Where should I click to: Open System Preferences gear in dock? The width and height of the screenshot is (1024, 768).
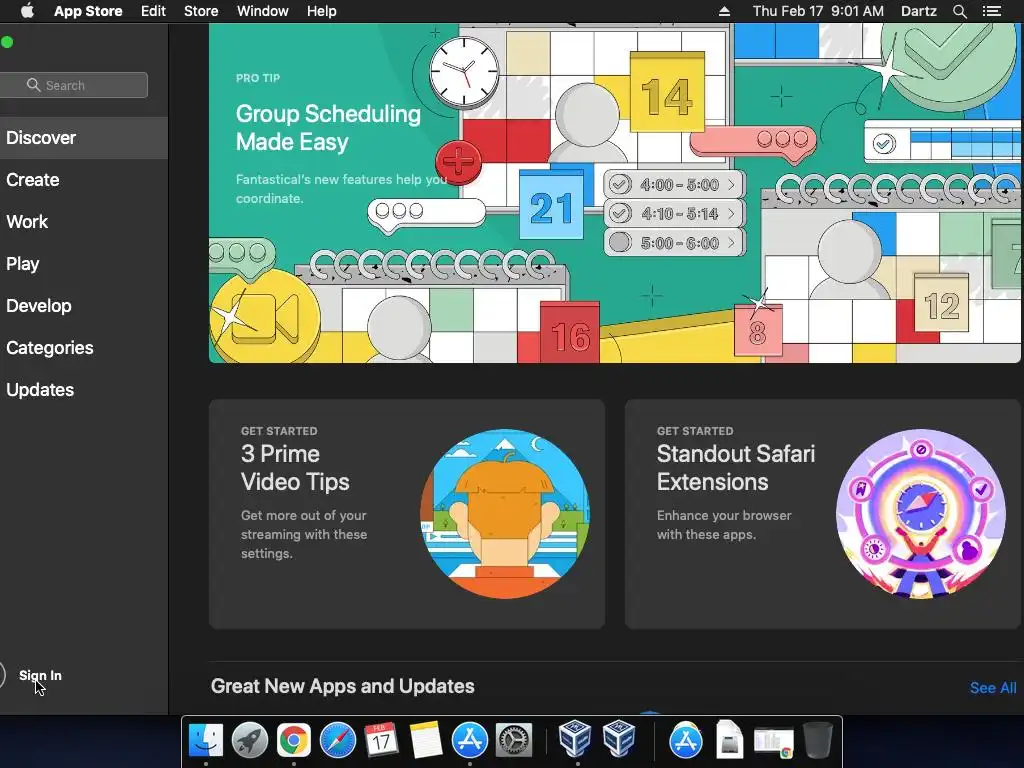click(x=514, y=740)
